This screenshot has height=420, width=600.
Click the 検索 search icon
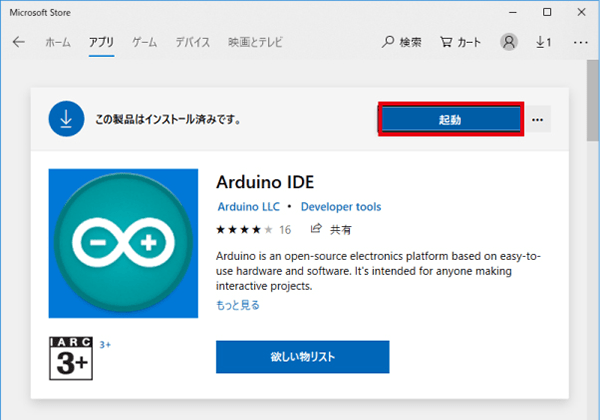coord(401,42)
